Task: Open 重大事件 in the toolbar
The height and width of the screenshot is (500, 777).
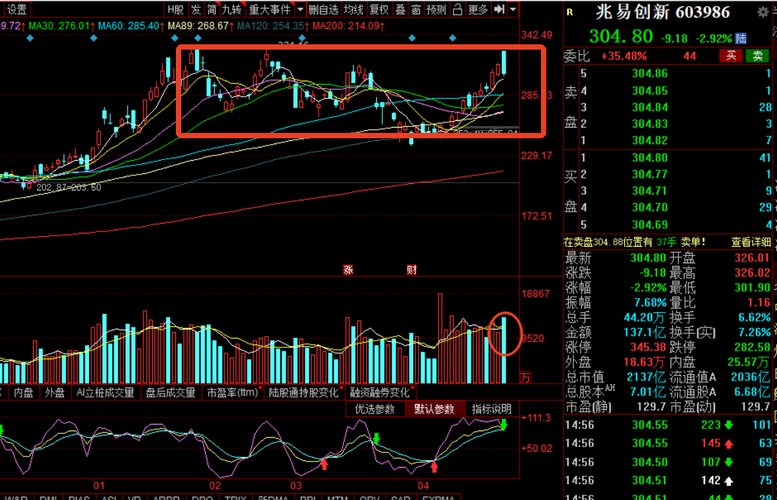Action: [270, 9]
